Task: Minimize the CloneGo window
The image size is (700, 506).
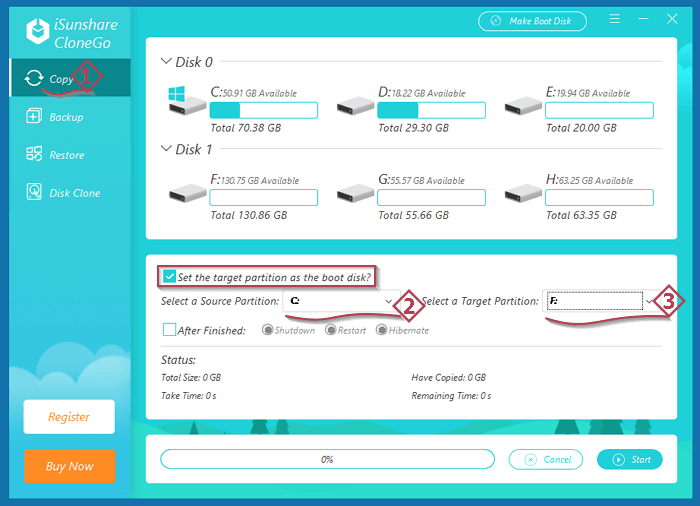Action: pos(643,19)
